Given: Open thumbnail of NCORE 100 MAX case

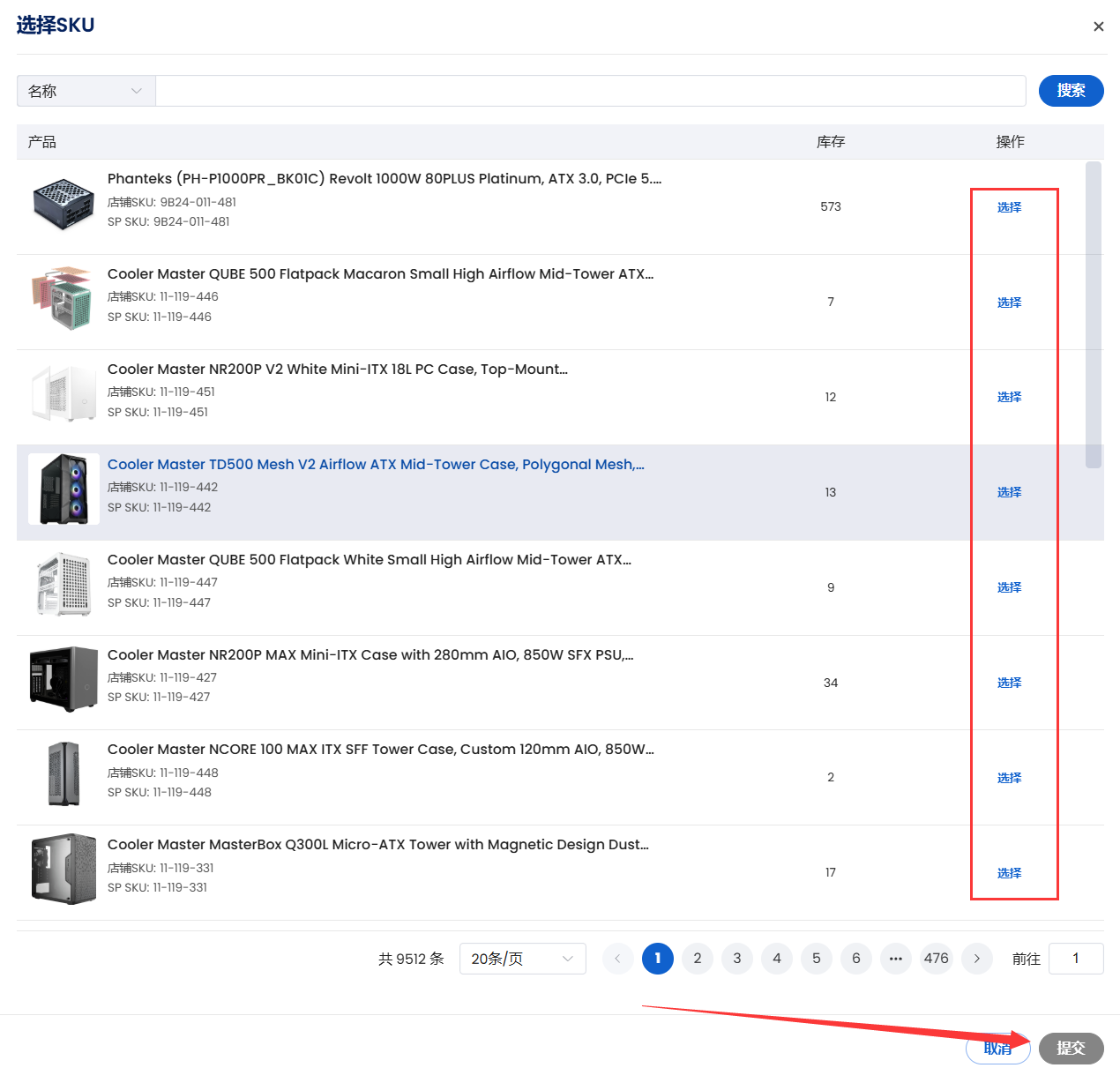Looking at the screenshot, I should [63, 774].
